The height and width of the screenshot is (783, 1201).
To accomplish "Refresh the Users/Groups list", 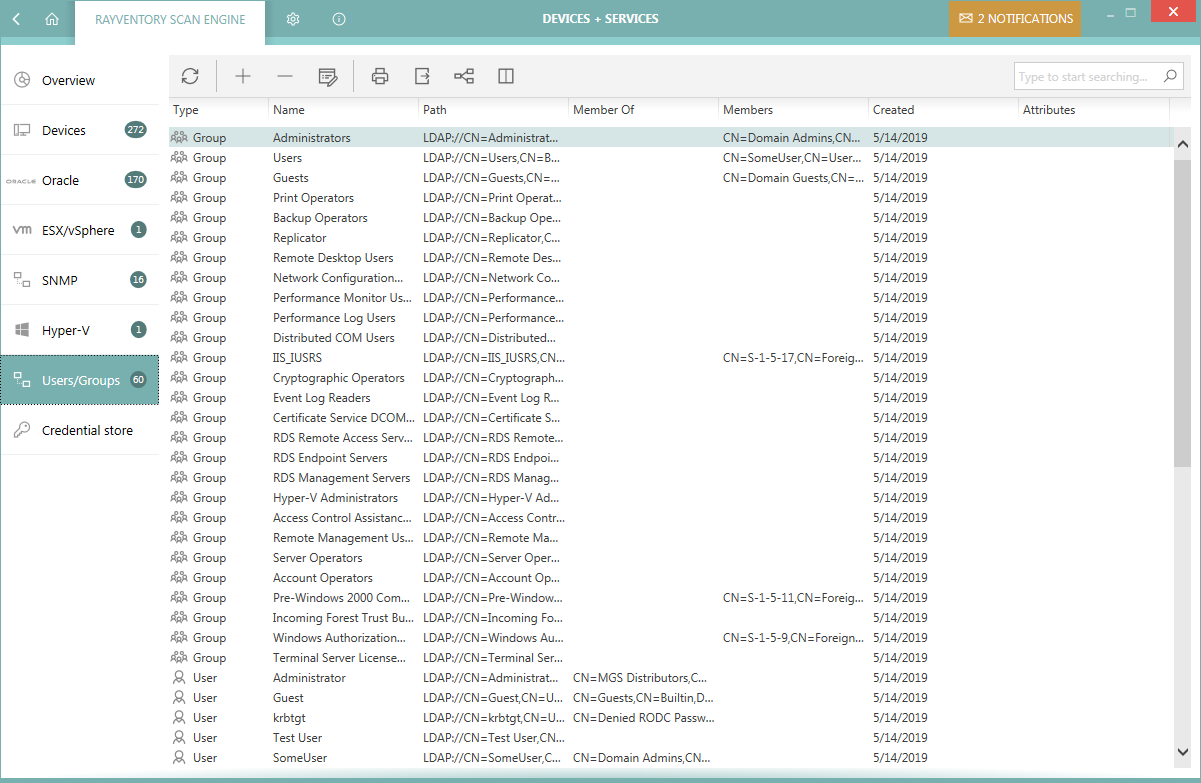I will (x=190, y=75).
